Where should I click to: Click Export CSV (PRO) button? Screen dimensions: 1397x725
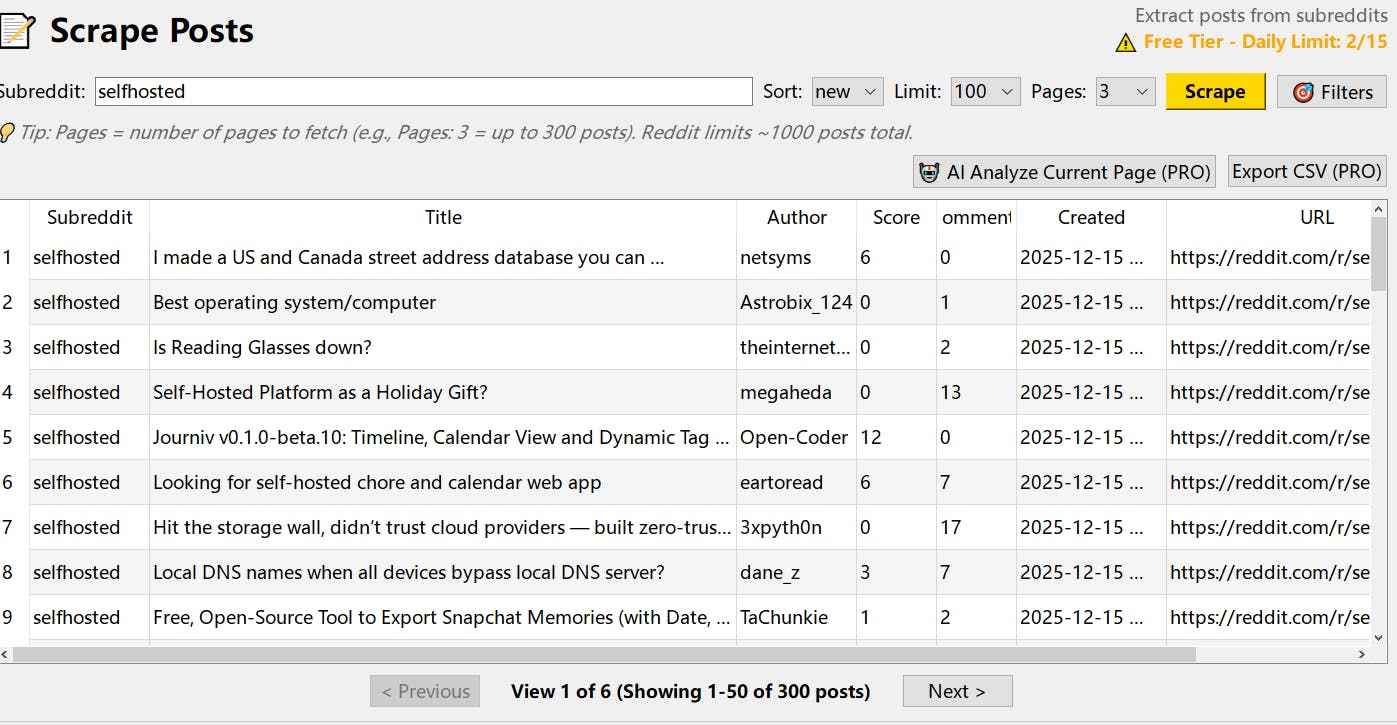1306,171
